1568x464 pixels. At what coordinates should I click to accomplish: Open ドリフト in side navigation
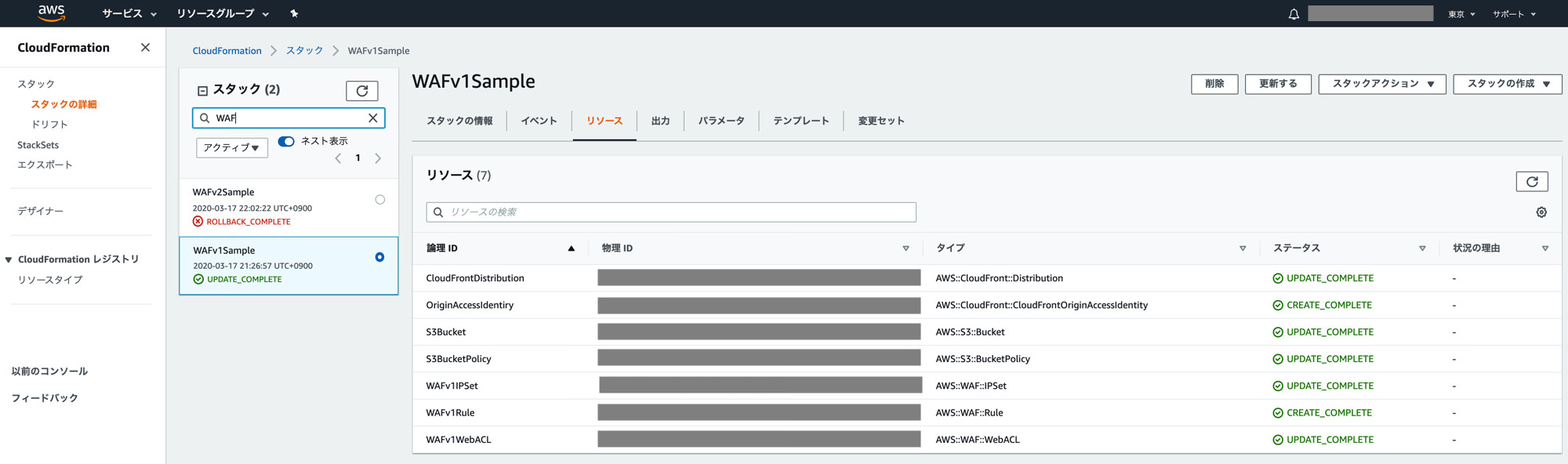pos(49,125)
